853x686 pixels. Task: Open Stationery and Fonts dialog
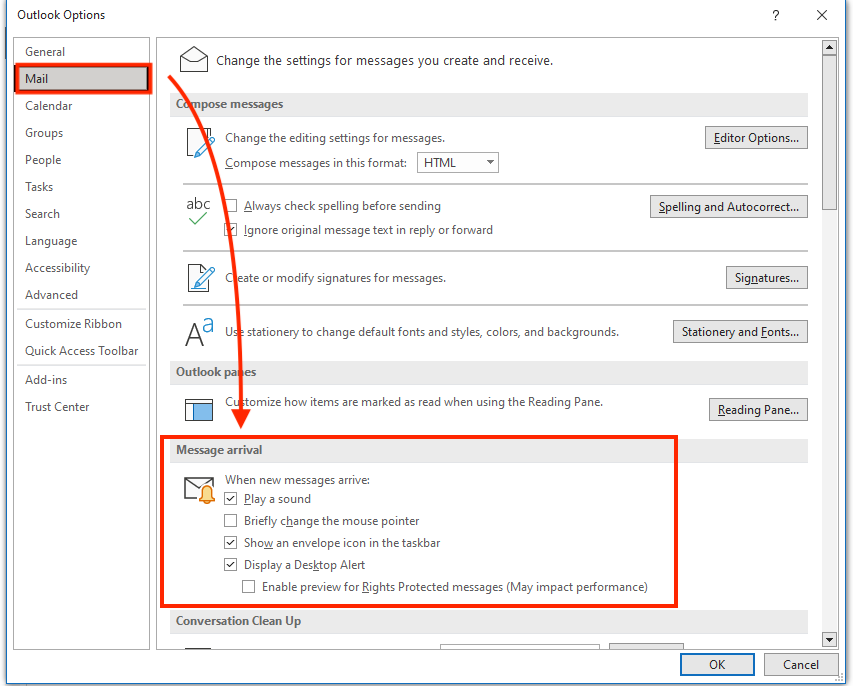point(740,332)
